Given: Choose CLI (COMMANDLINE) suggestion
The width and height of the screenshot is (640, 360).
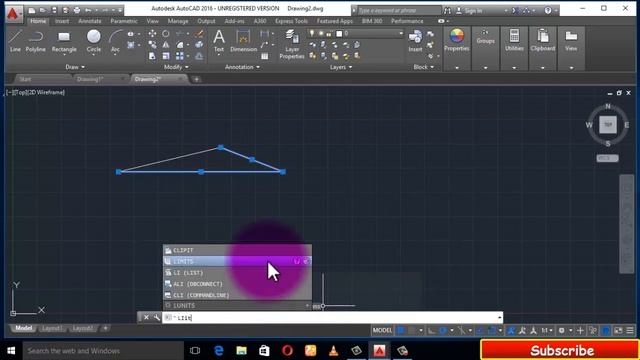Looking at the screenshot, I should tap(237, 295).
